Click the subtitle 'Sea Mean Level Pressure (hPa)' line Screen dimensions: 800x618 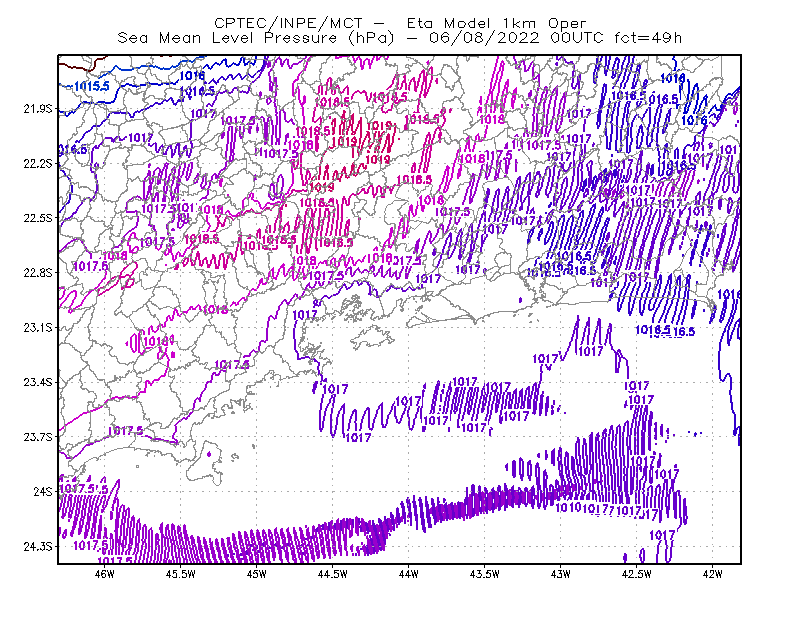399,38
